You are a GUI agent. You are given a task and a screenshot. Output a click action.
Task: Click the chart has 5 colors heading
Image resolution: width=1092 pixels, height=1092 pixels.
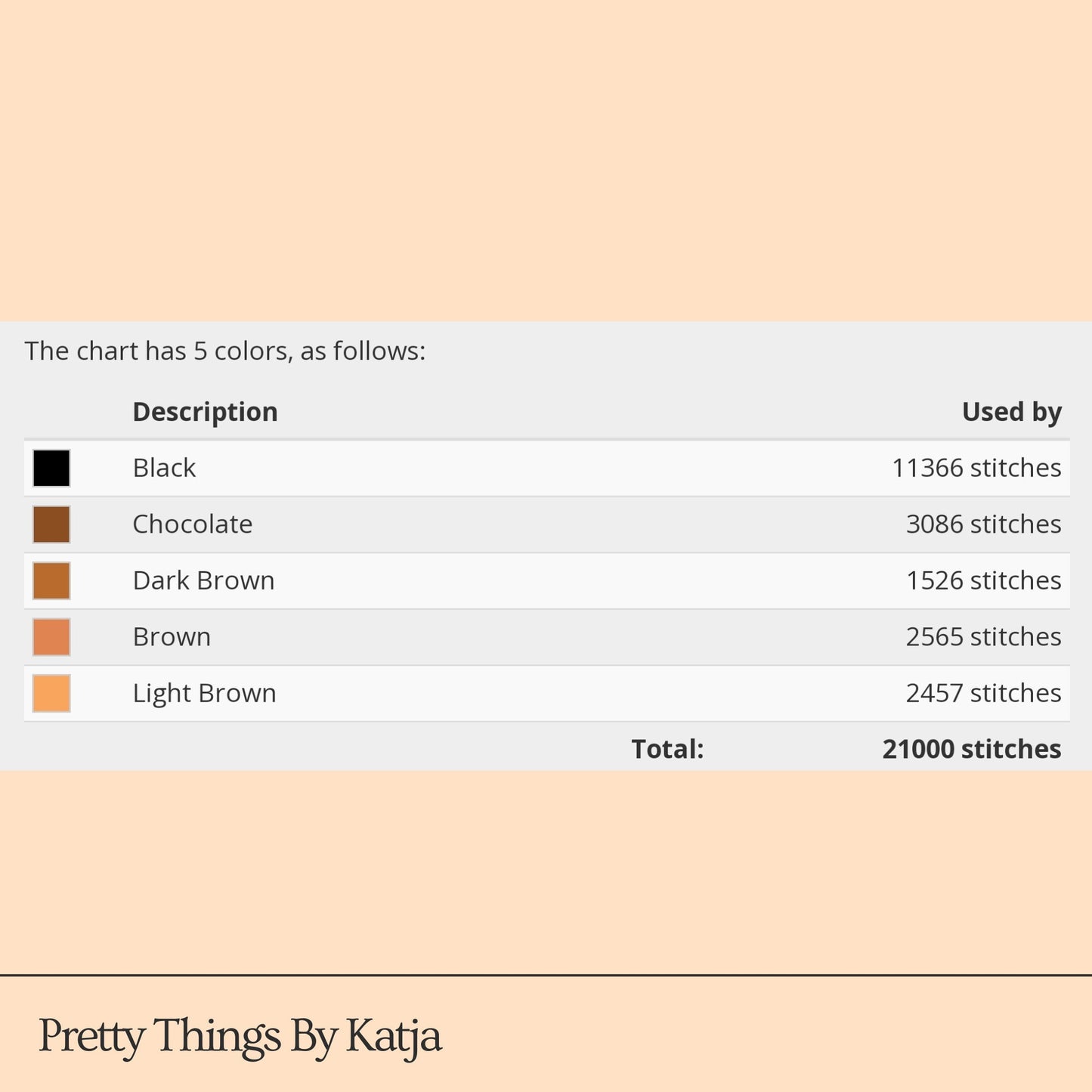tap(225, 351)
